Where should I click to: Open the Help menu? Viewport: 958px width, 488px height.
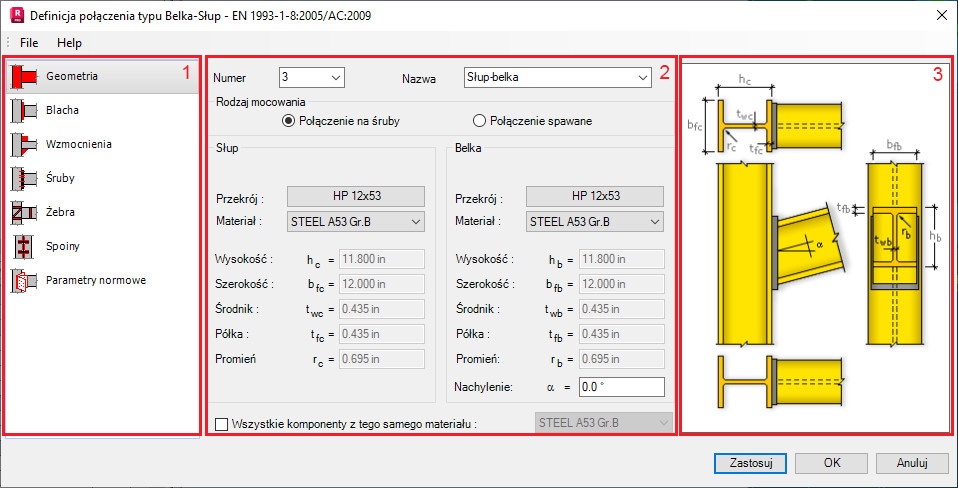[69, 43]
